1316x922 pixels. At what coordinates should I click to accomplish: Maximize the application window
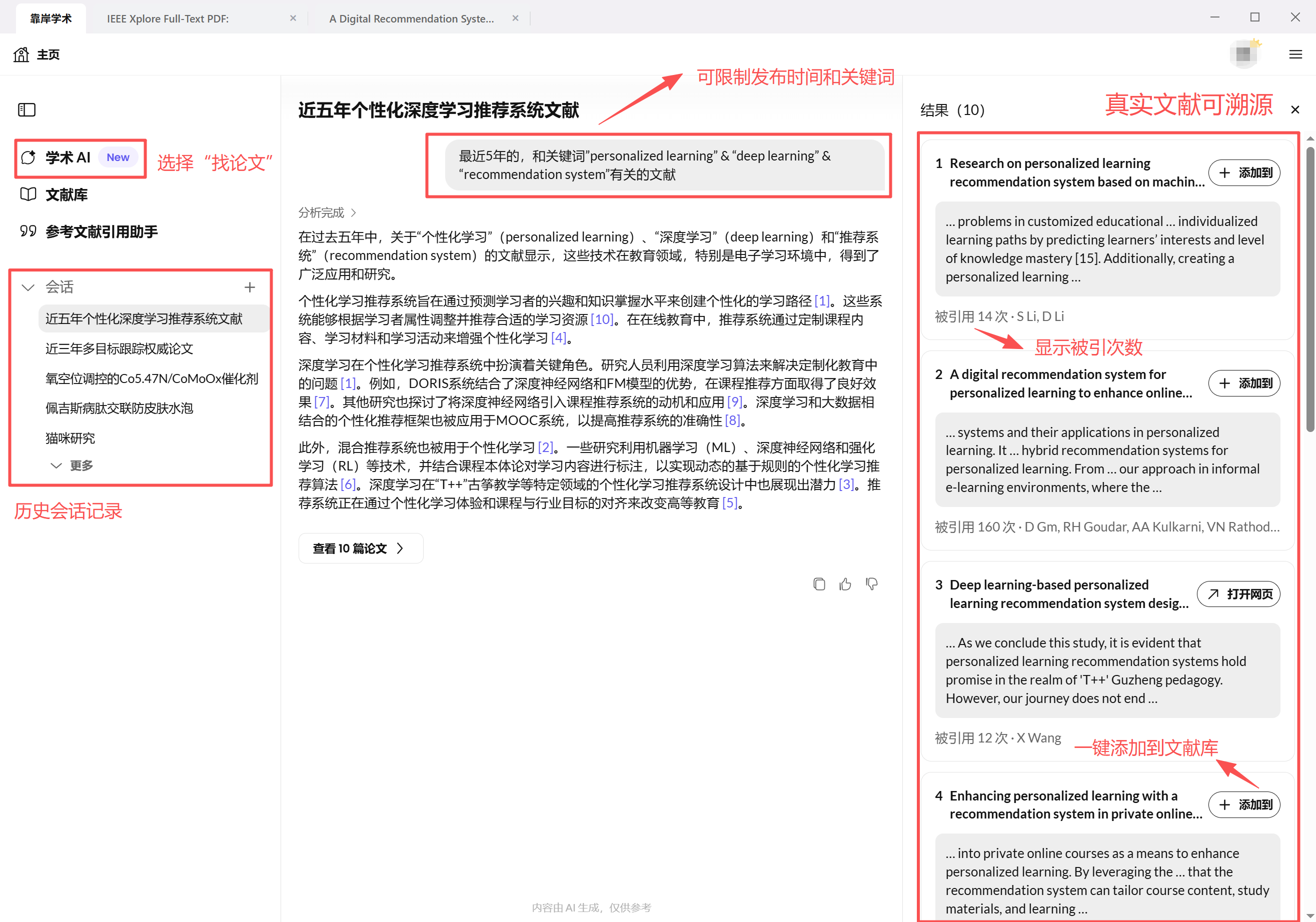coord(1254,17)
